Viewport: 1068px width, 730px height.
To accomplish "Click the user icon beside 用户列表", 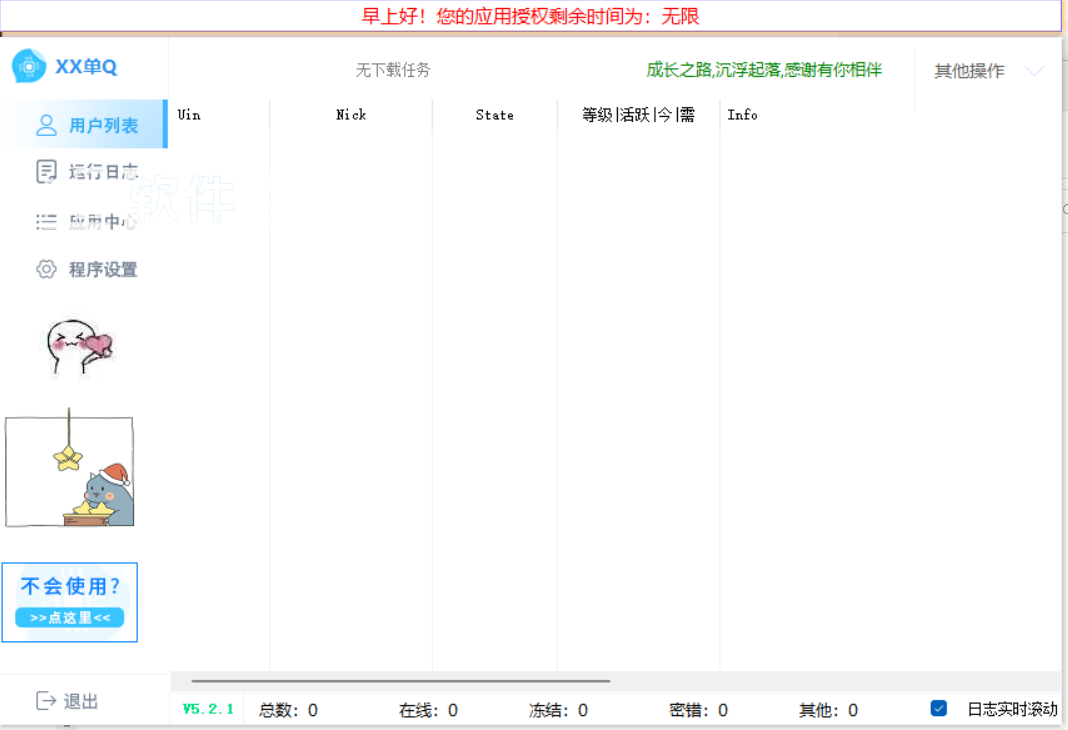I will pyautogui.click(x=46, y=125).
